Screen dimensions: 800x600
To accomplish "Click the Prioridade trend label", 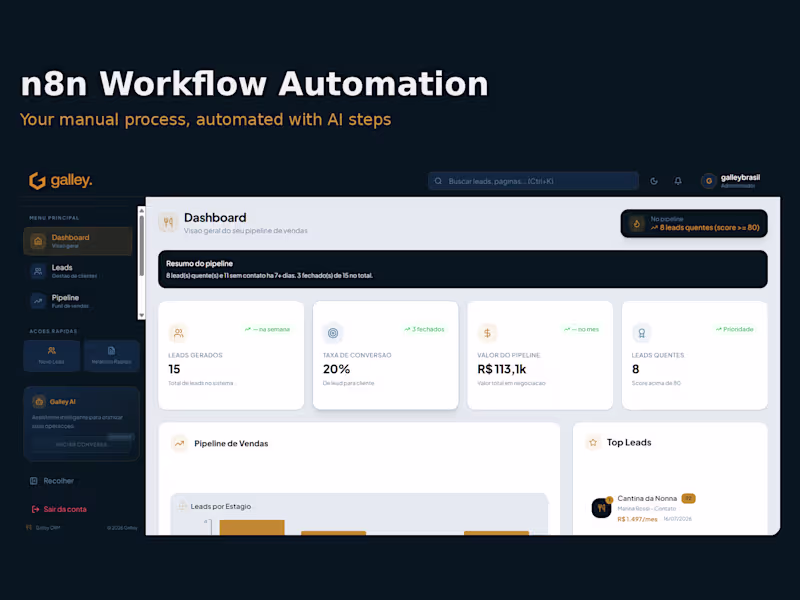I will coord(734,329).
